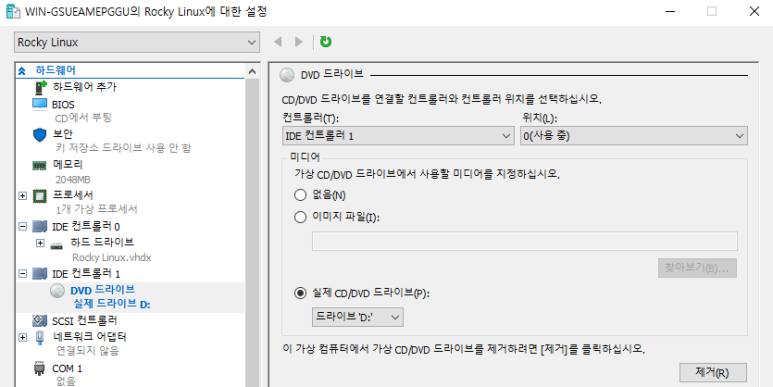Expand the 네트워크 어댑터 node
This screenshot has width=773, height=387.
[x=22, y=338]
